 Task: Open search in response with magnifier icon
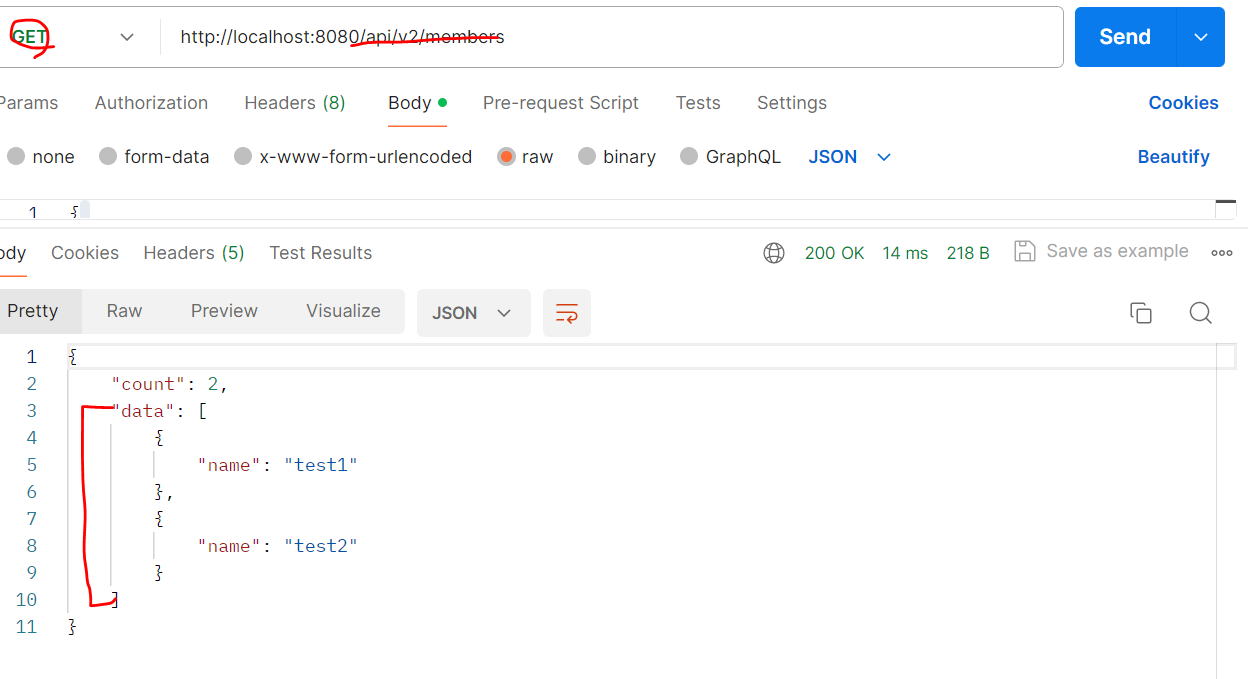[x=1200, y=313]
